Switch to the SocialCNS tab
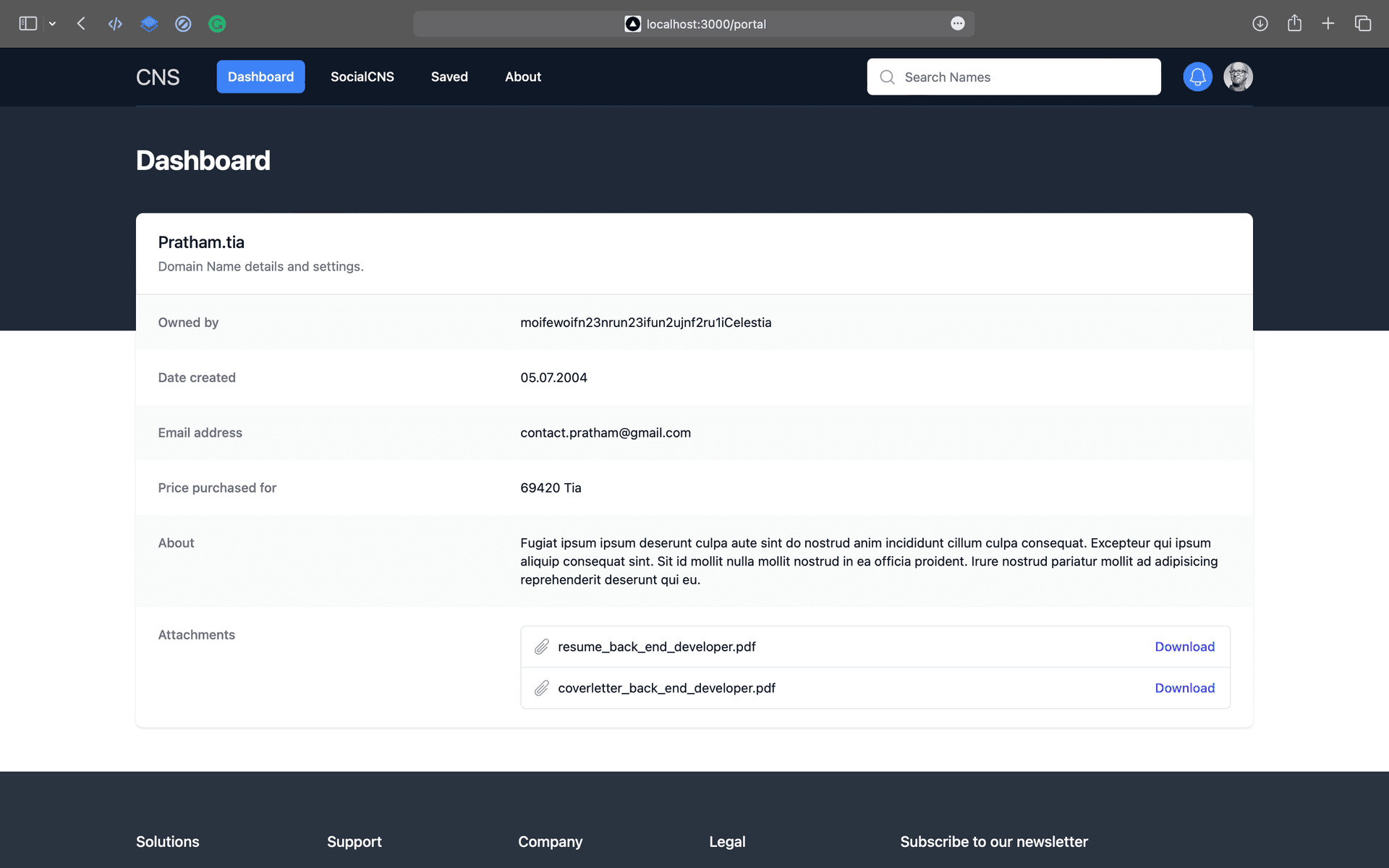Viewport: 1389px width, 868px height. [362, 77]
